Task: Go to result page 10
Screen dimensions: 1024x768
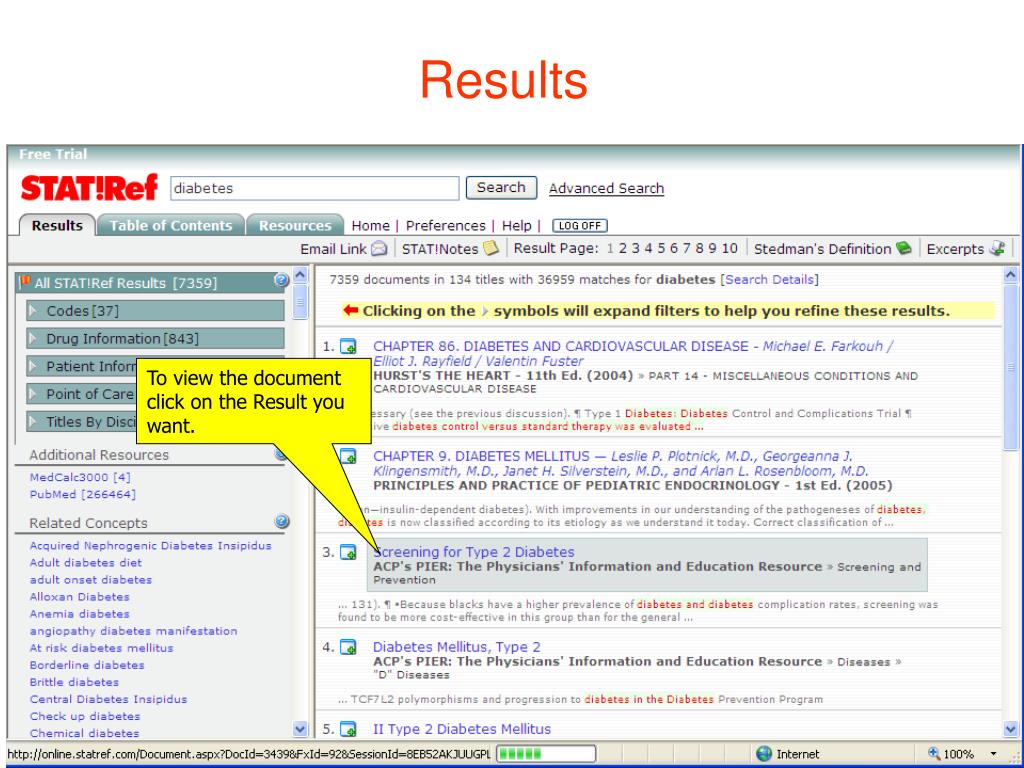Action: click(729, 249)
